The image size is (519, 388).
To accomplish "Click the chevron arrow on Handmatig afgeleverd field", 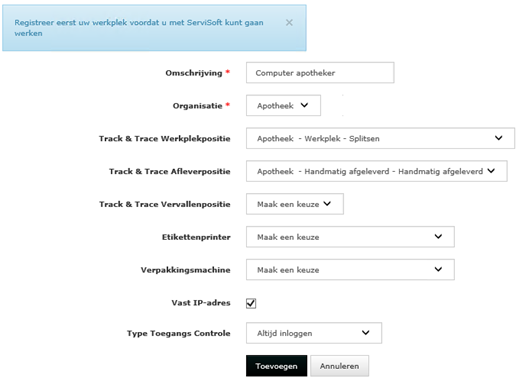I will [491, 171].
